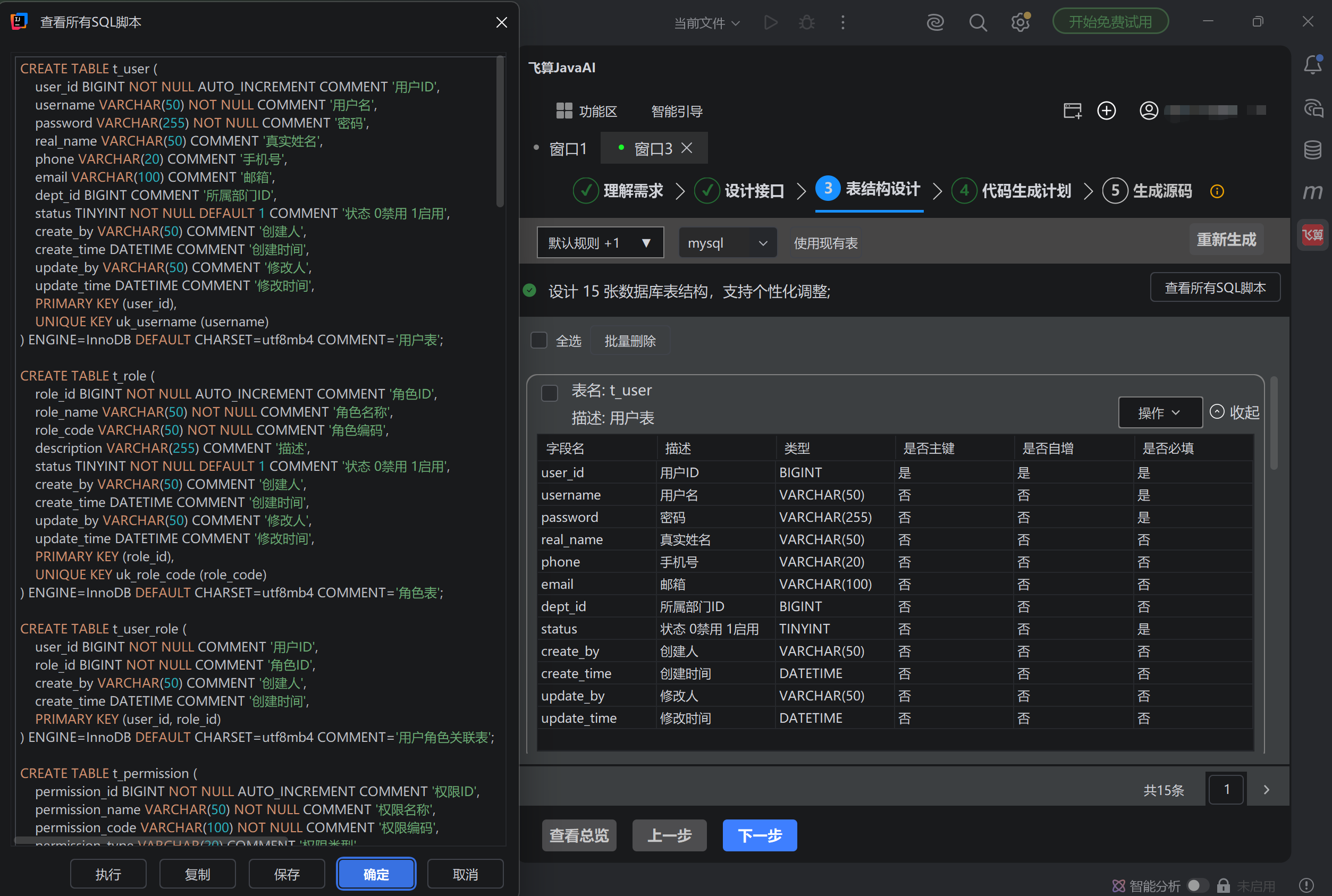Click the 开始免费试用 button
1332x896 pixels.
[x=1110, y=22]
